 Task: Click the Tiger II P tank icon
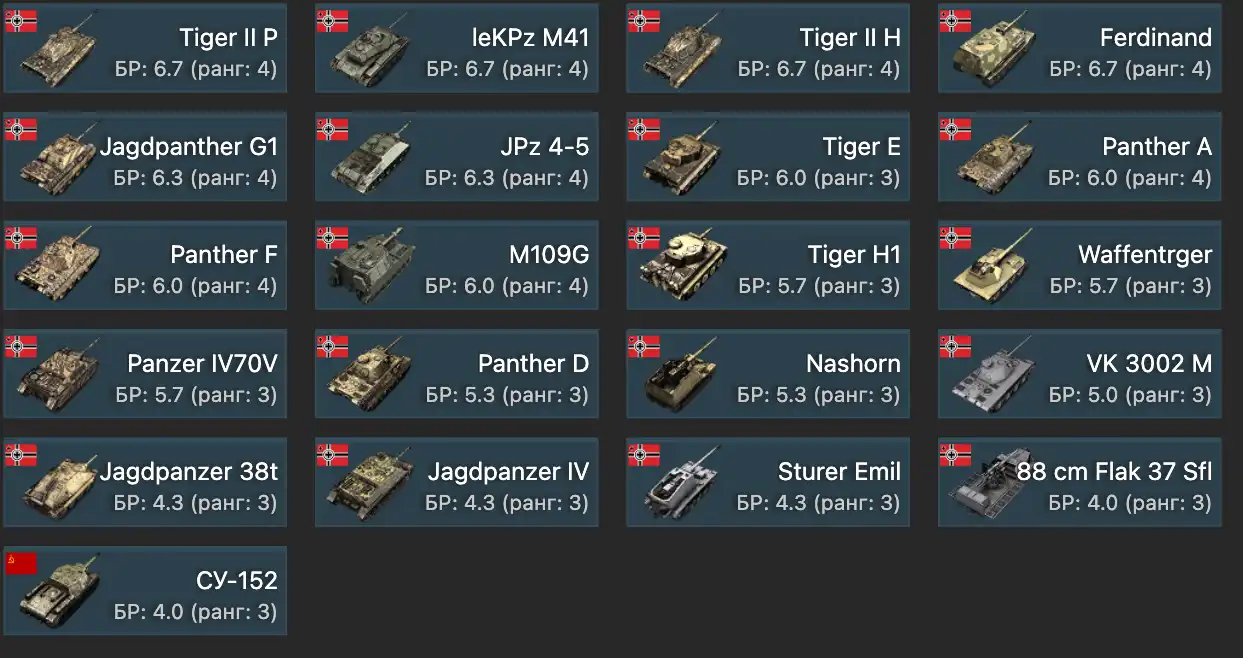(x=60, y=50)
